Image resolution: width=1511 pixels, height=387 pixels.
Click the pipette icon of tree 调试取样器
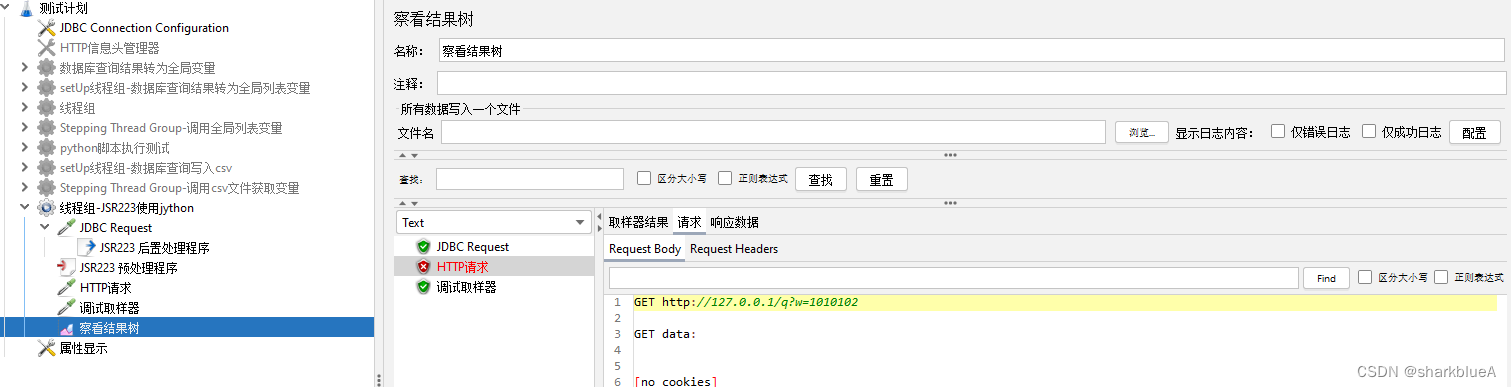66,308
